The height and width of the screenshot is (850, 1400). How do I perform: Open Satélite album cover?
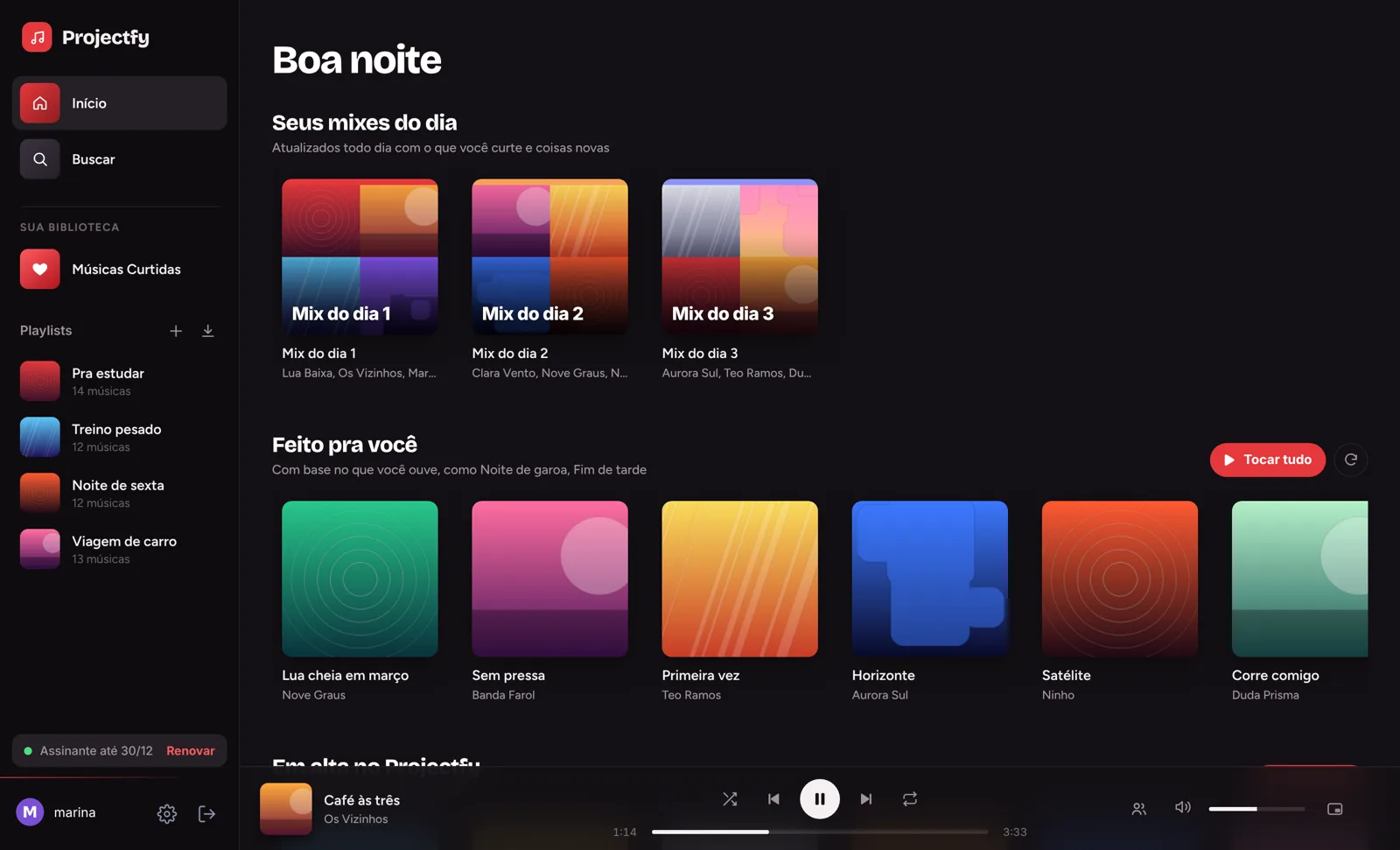(1119, 579)
